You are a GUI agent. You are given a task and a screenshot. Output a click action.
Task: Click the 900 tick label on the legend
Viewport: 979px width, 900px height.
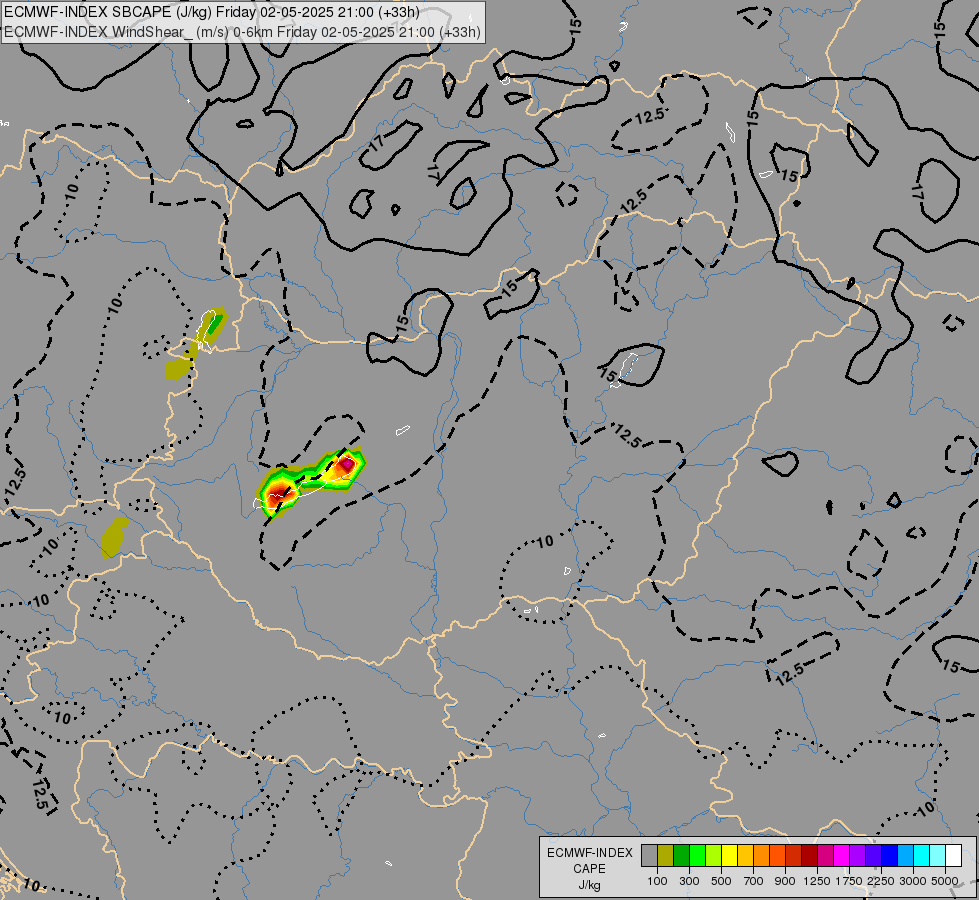pyautogui.click(x=785, y=881)
